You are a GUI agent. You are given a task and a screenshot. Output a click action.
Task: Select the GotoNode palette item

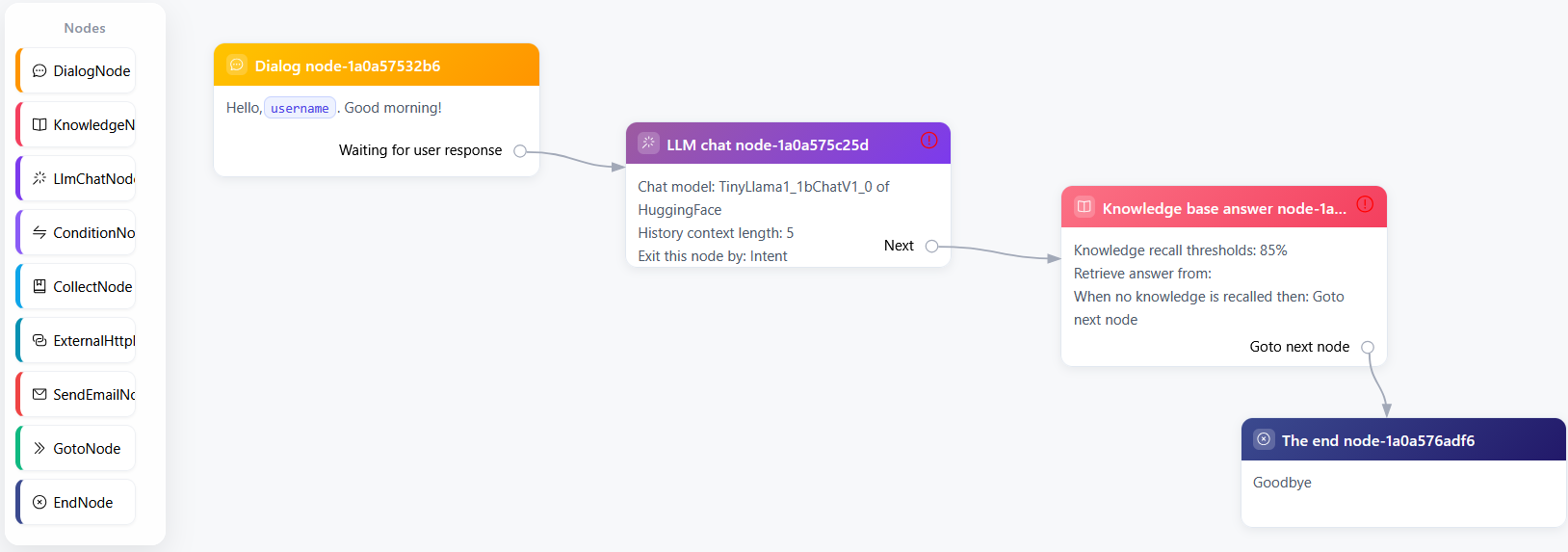coord(76,449)
